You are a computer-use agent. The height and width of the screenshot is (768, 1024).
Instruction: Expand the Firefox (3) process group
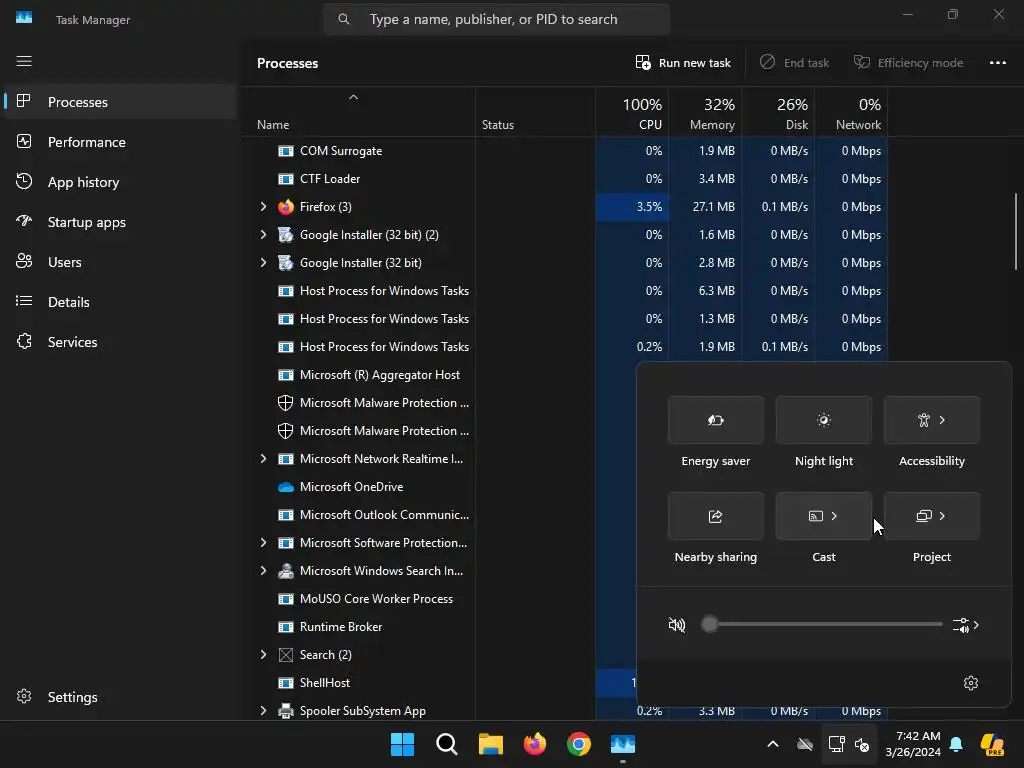click(263, 206)
